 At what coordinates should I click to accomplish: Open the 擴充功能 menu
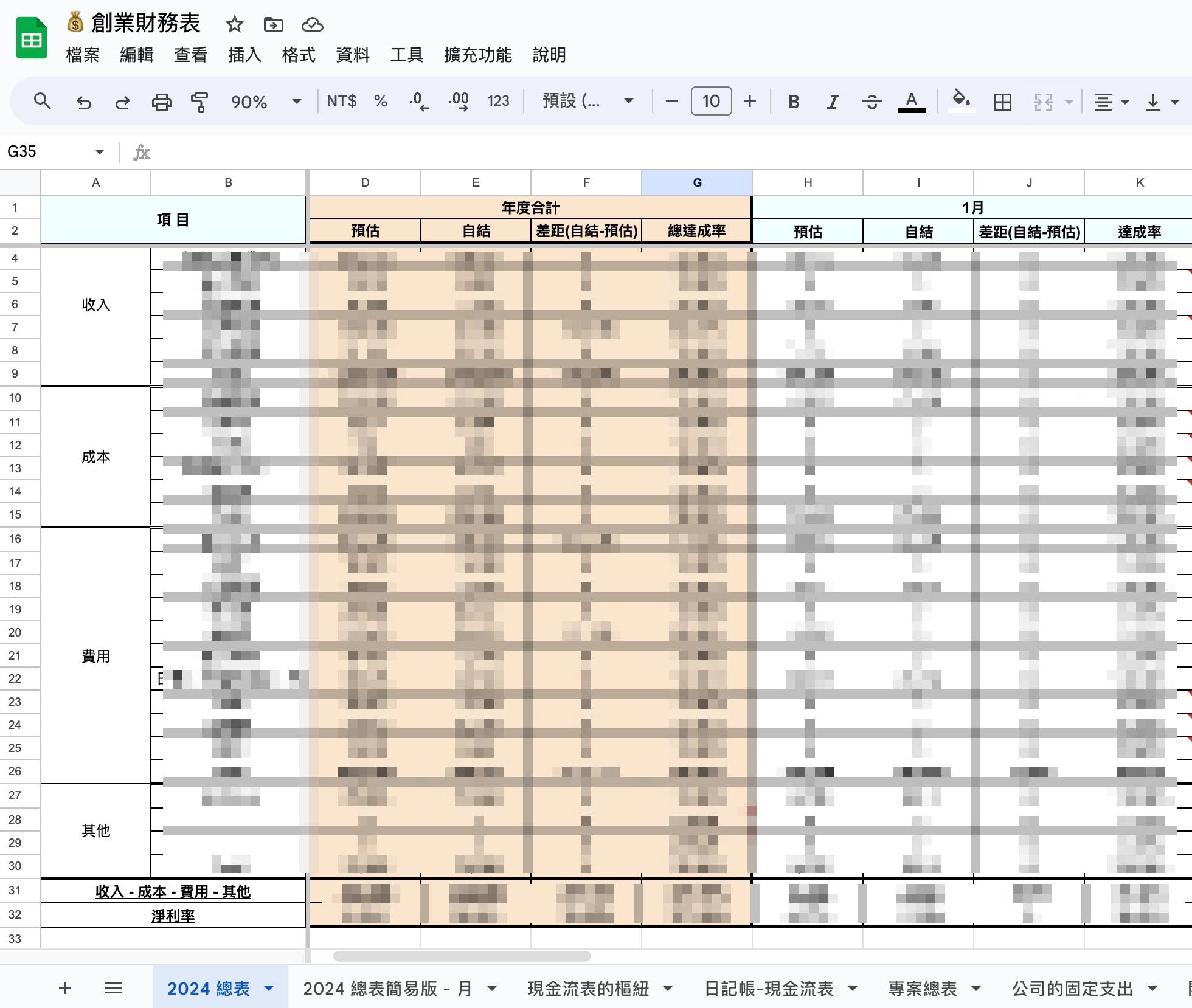[478, 55]
